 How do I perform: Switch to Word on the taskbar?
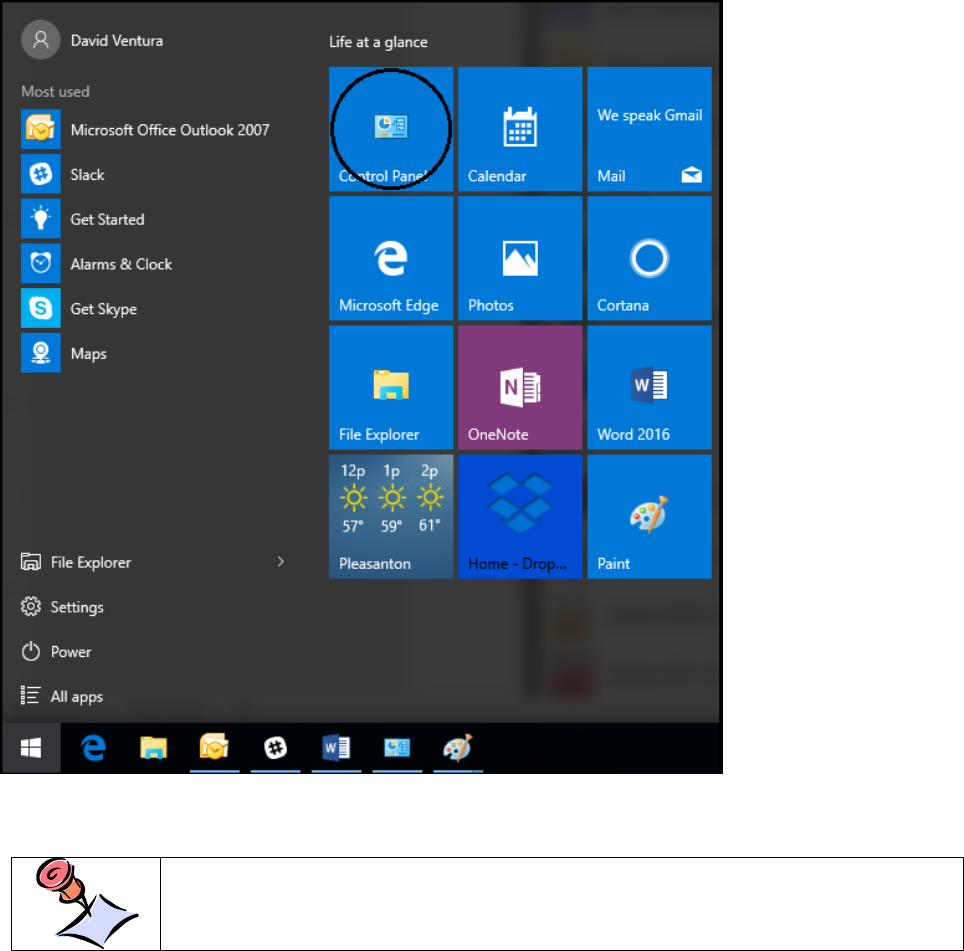336,748
